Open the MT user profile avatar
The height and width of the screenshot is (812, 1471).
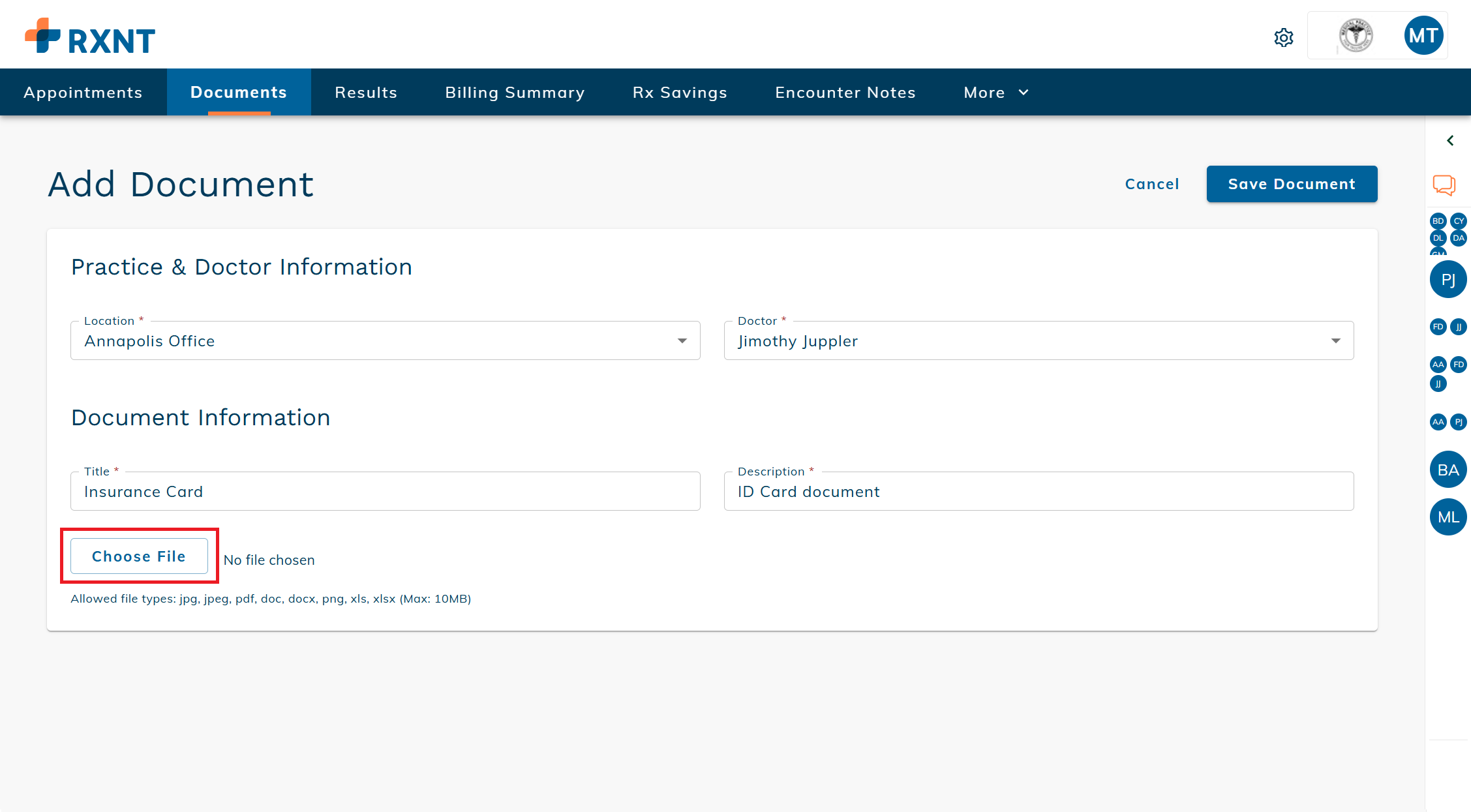point(1423,35)
